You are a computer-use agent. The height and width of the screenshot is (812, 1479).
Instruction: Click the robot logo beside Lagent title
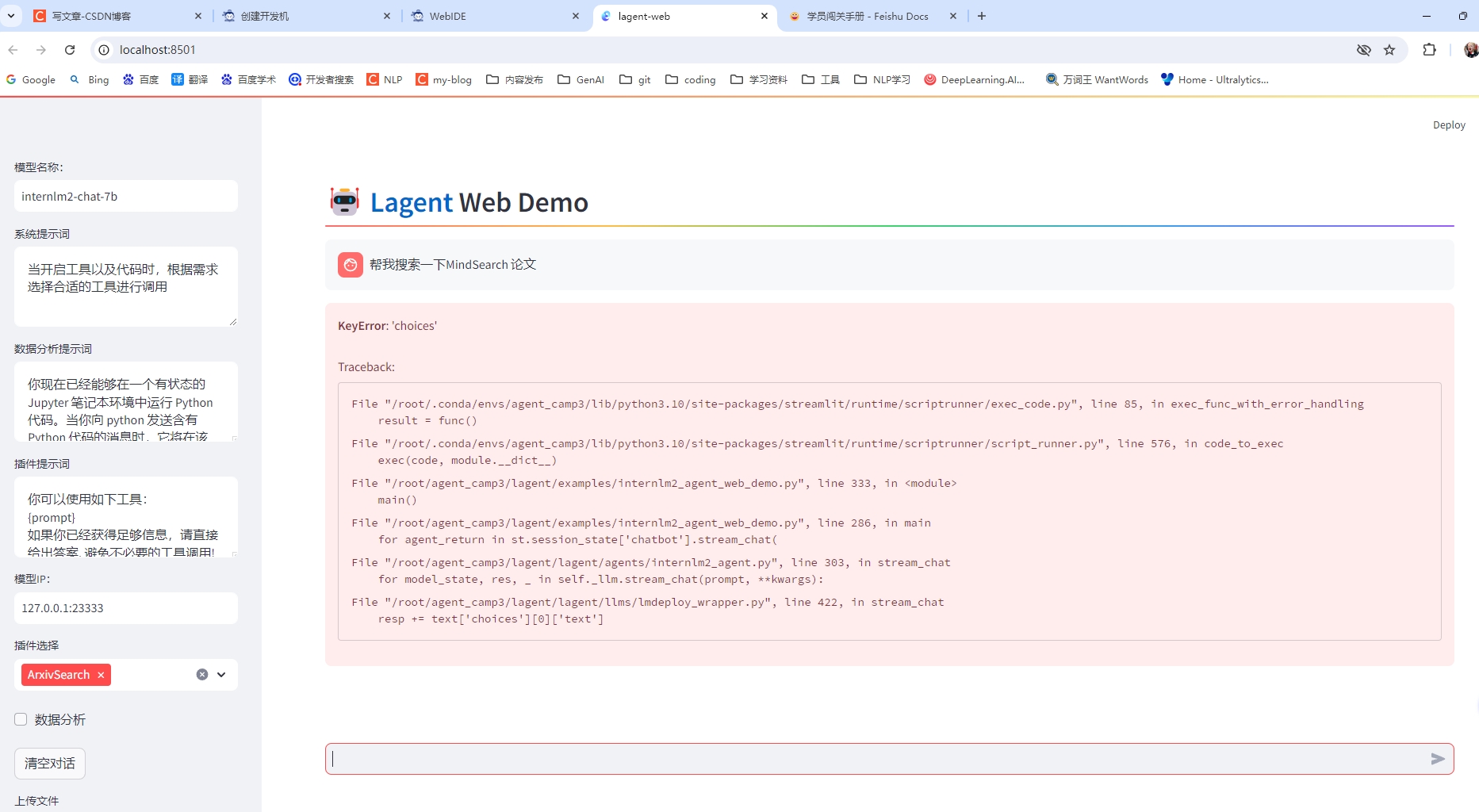coord(345,201)
